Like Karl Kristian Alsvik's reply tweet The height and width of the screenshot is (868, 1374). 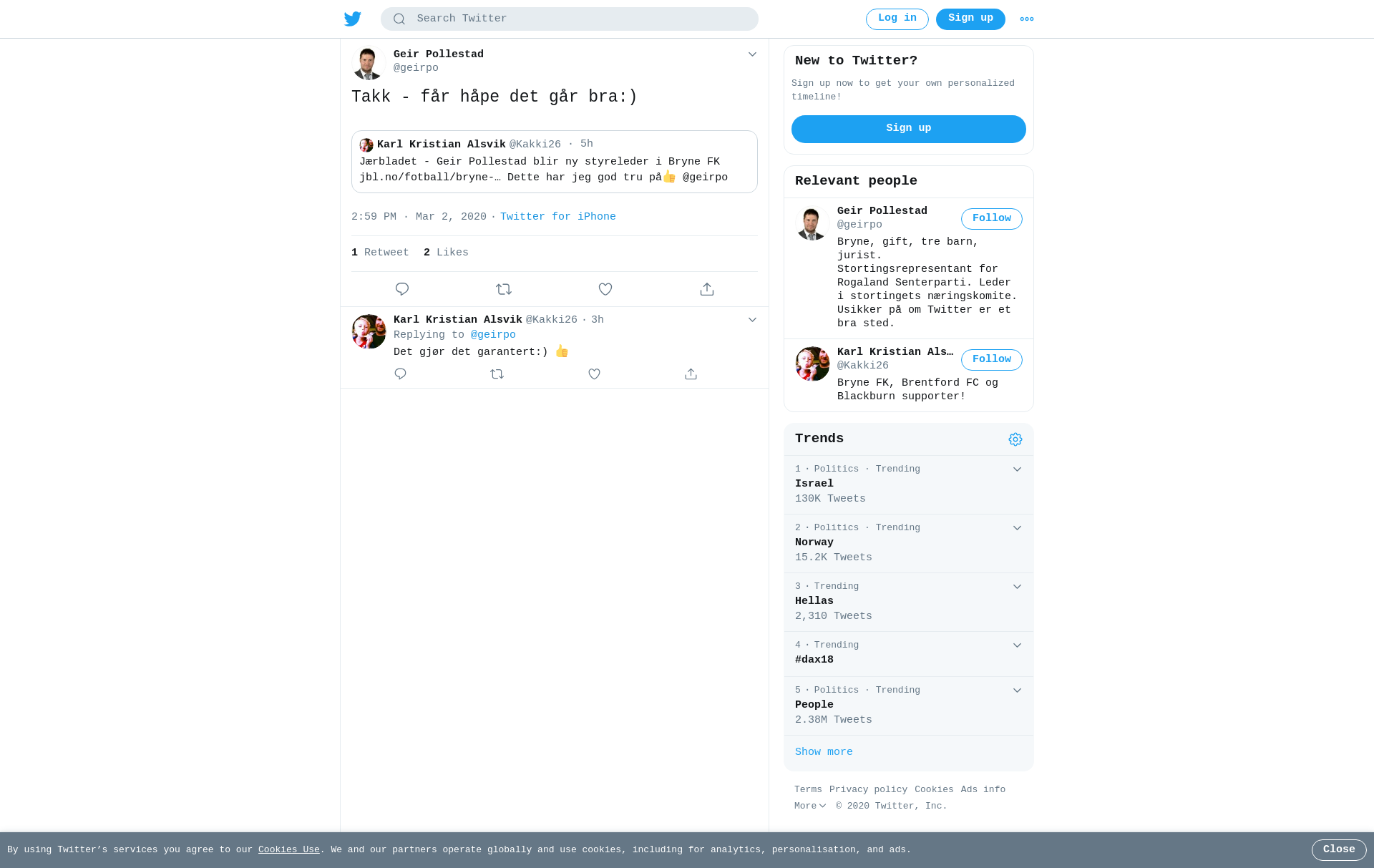[594, 374]
